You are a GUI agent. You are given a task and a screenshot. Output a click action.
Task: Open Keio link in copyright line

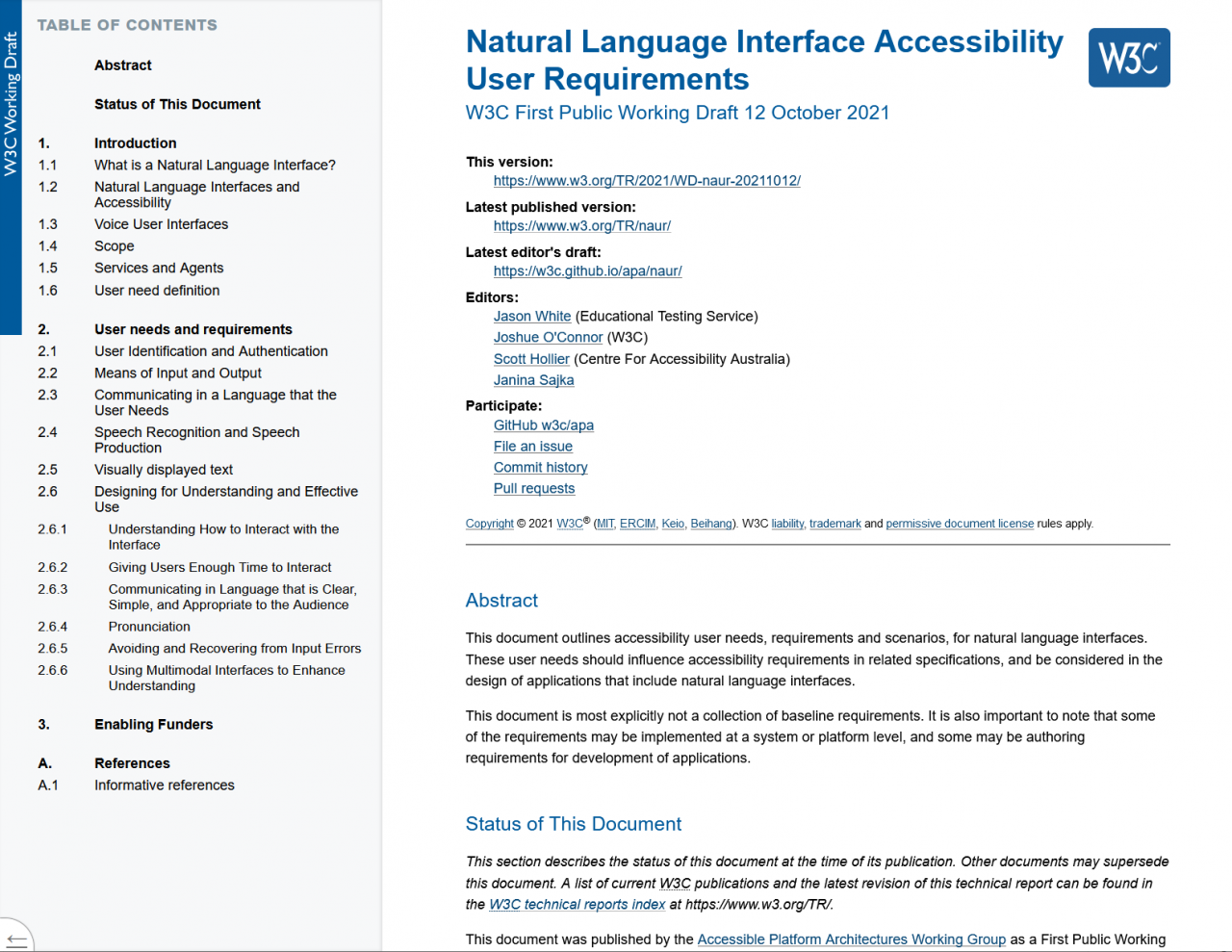(673, 524)
